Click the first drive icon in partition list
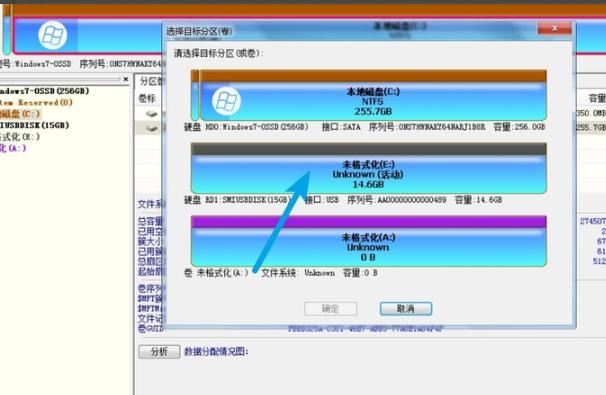 click(x=152, y=114)
